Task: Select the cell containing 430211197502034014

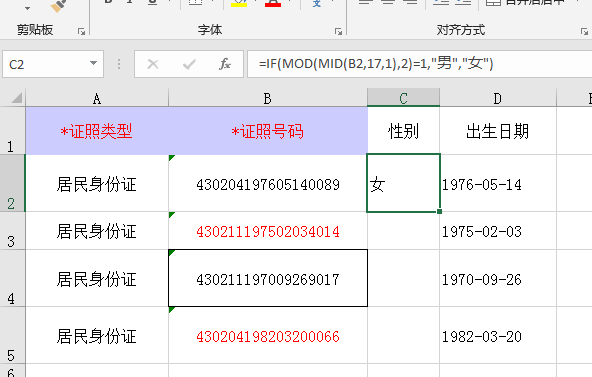Action: (x=268, y=231)
